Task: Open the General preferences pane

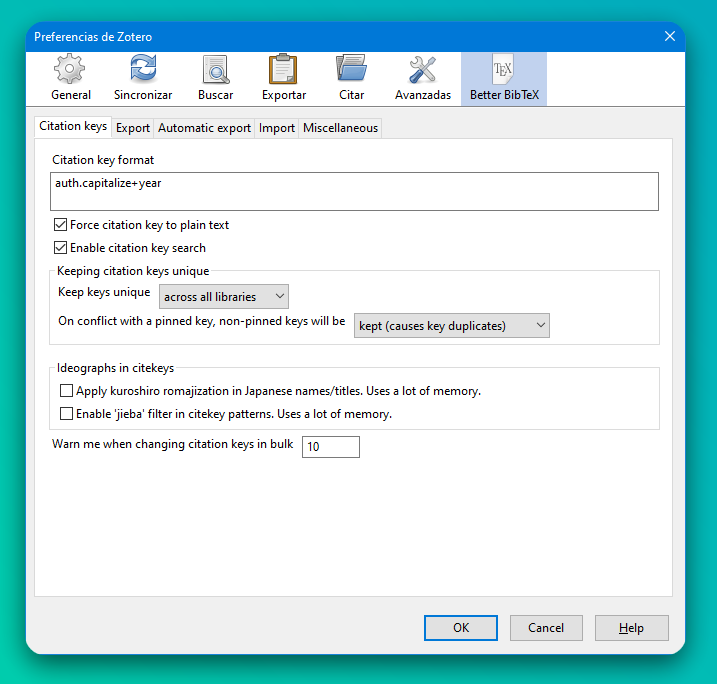Action: point(70,78)
